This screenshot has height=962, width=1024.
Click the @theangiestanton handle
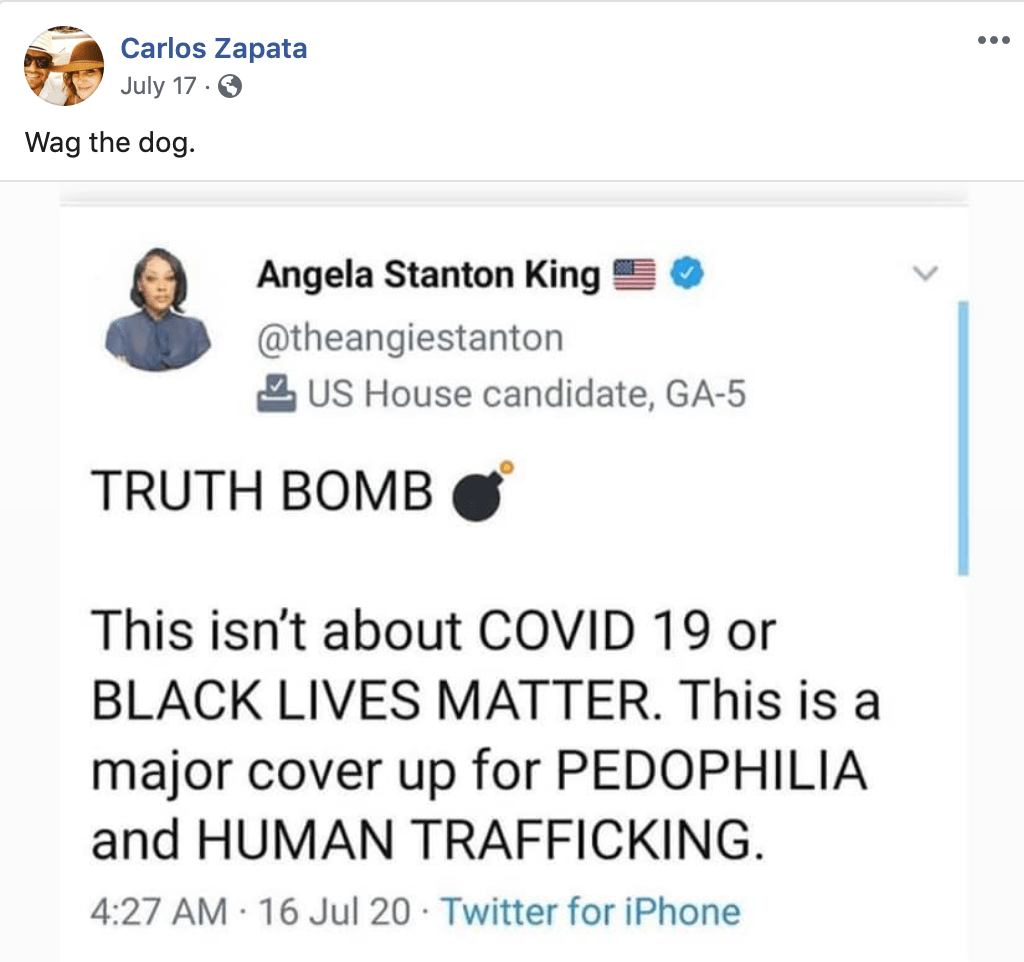click(x=409, y=338)
